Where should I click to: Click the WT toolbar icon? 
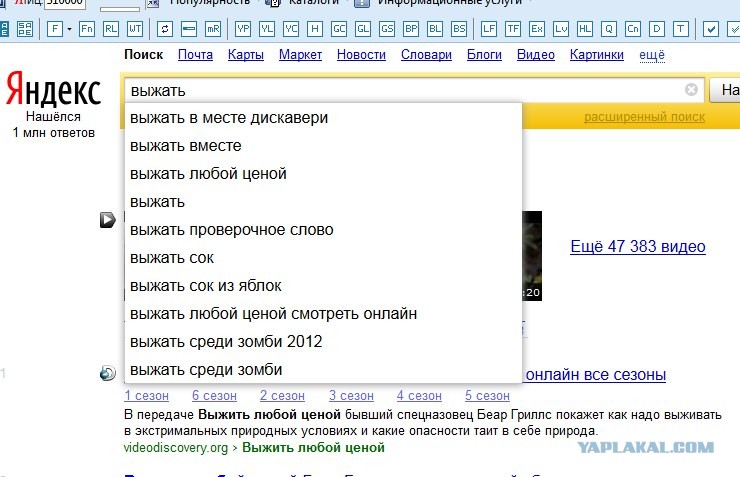[135, 29]
